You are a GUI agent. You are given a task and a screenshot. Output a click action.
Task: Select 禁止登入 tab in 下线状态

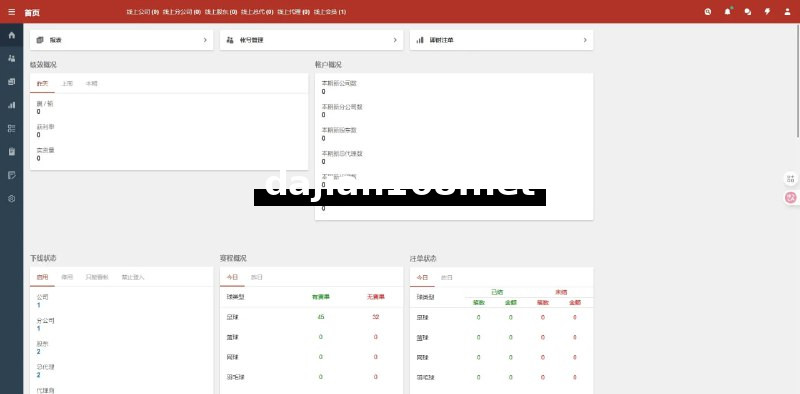coord(133,277)
